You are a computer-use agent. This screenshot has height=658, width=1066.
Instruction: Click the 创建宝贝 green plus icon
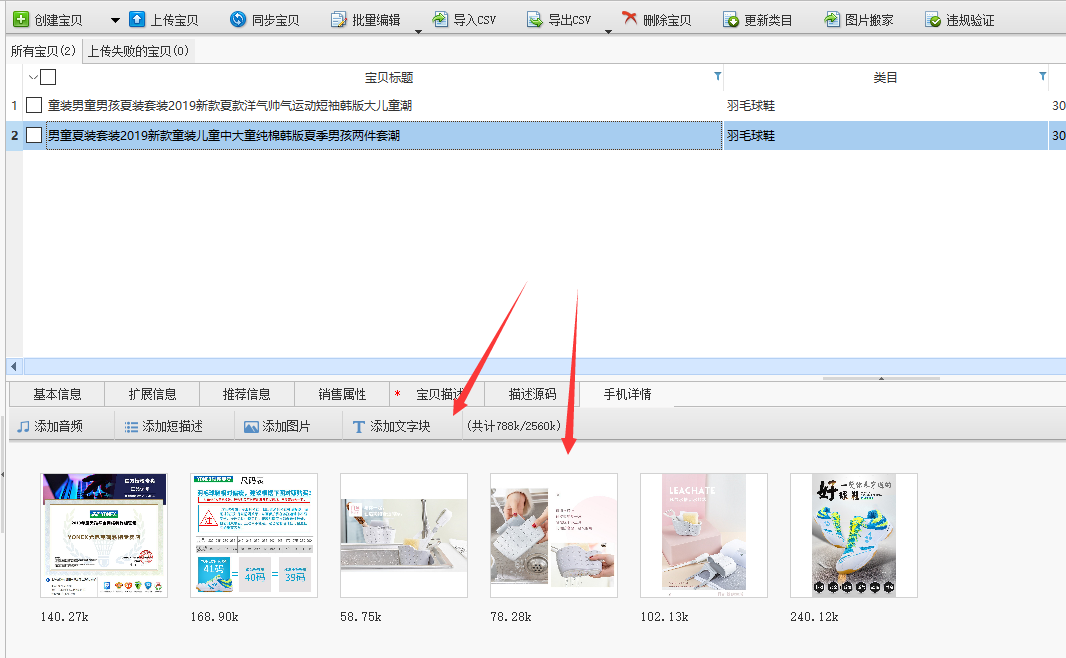(20, 19)
